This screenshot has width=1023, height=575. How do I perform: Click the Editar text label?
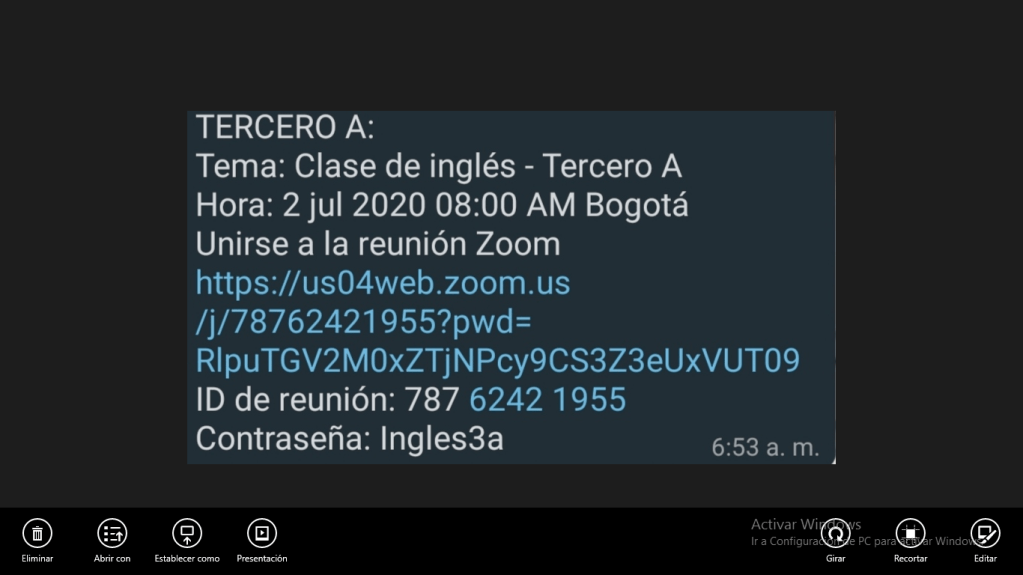(x=985, y=559)
